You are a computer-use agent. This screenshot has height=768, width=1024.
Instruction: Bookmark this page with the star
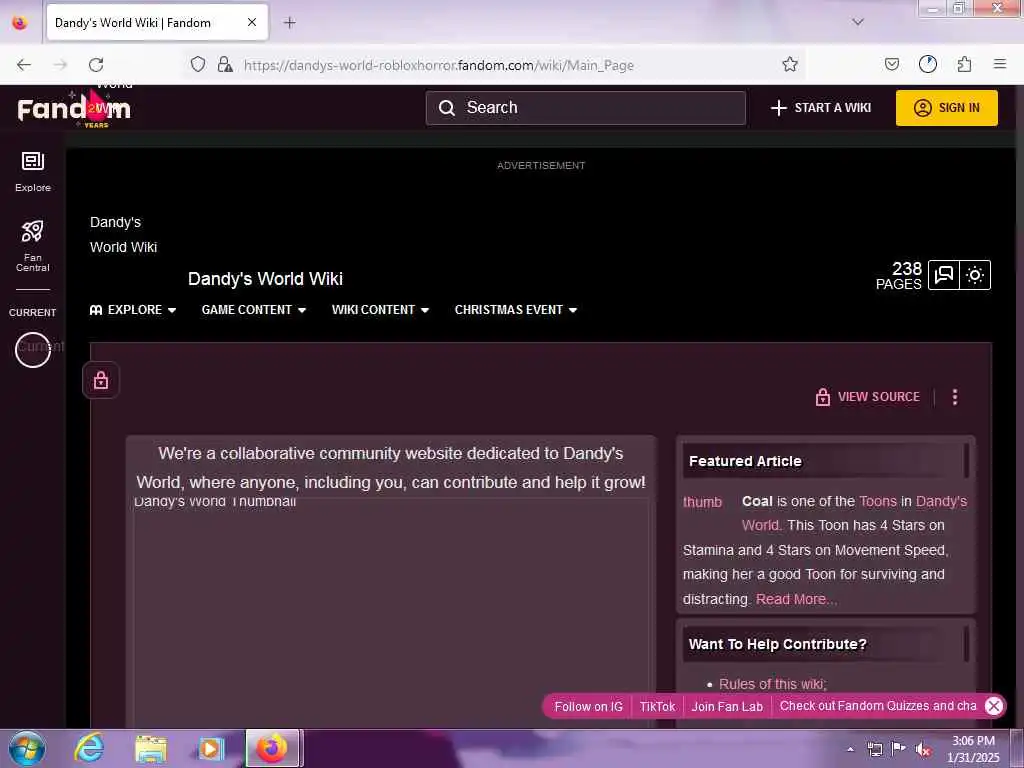tap(790, 64)
